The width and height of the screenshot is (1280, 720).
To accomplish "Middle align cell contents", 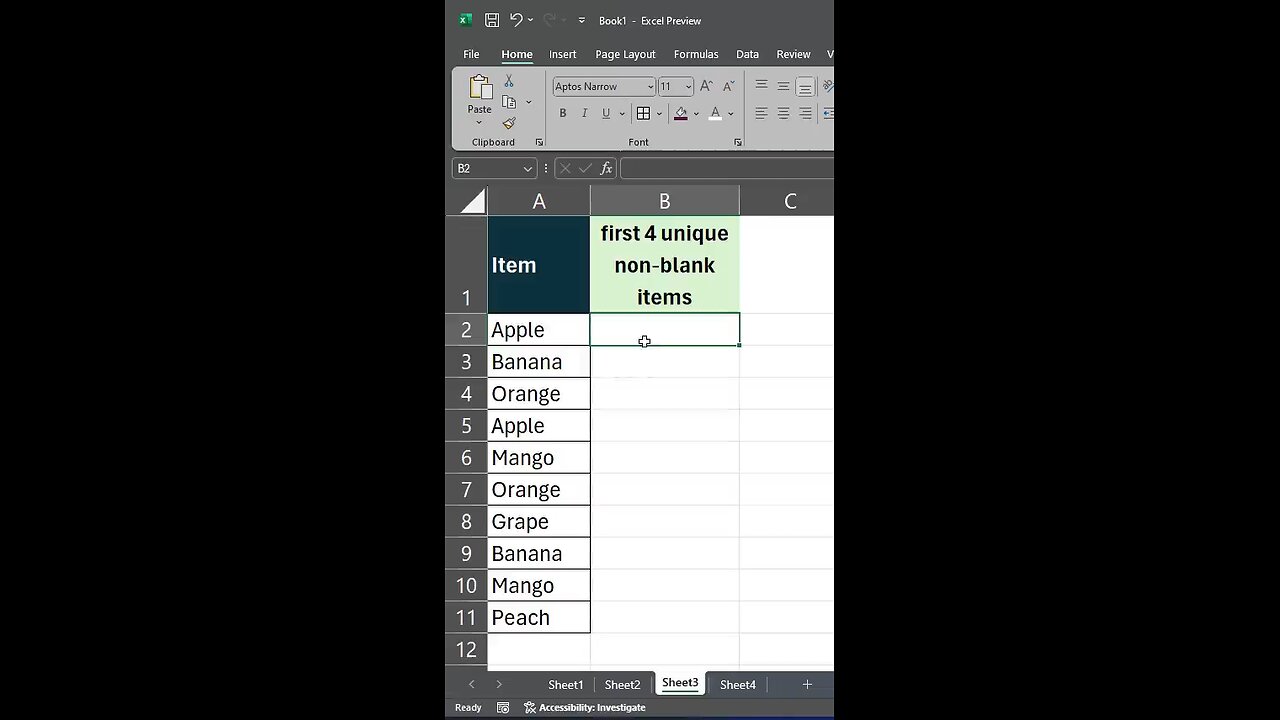I will [783, 86].
